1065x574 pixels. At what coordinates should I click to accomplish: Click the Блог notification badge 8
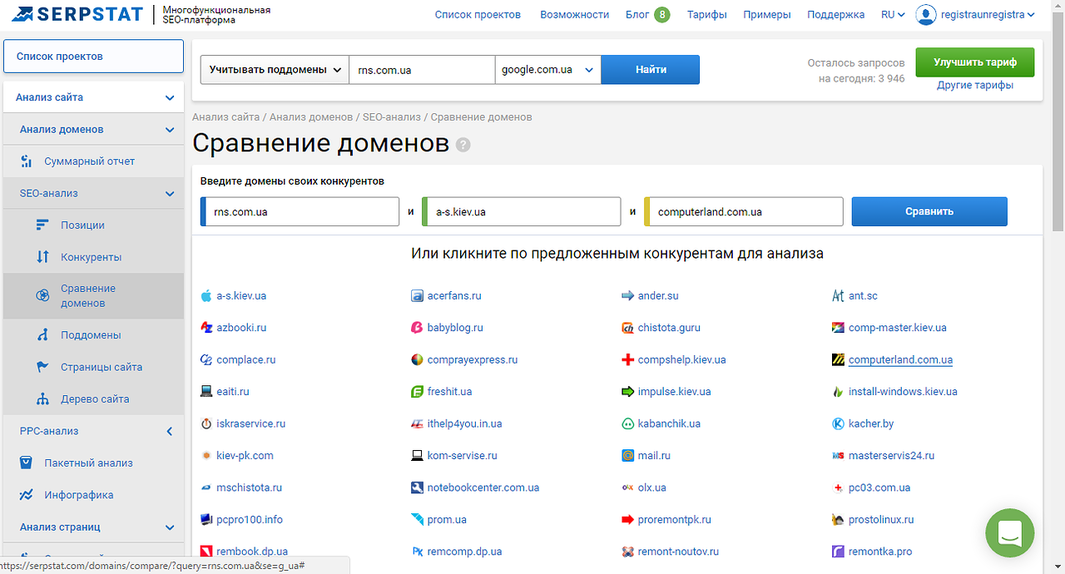click(x=662, y=14)
